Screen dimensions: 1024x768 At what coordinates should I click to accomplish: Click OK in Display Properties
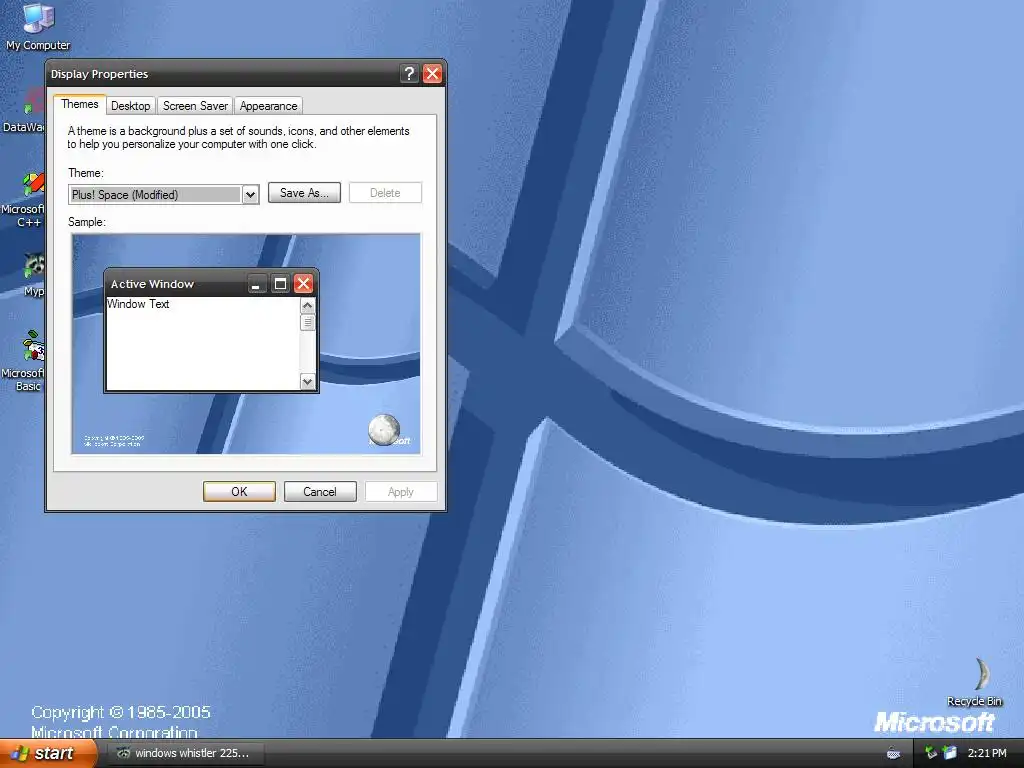click(x=239, y=492)
